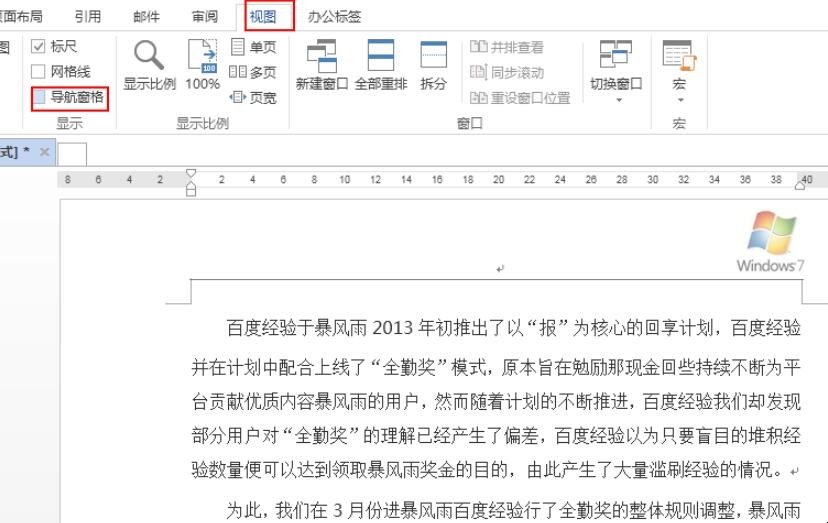Click the first line indent ruler marker
Screen dimensions: 828x523
191,173
